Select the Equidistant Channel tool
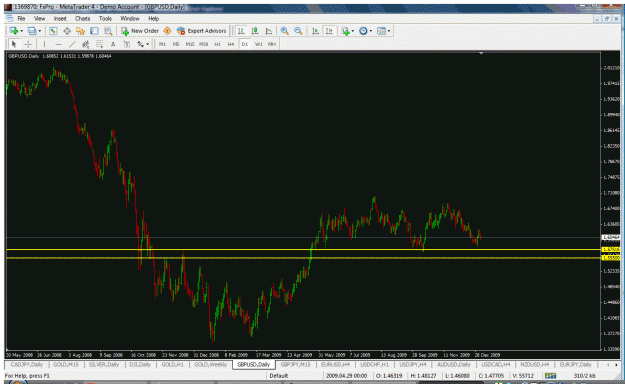 85,44
